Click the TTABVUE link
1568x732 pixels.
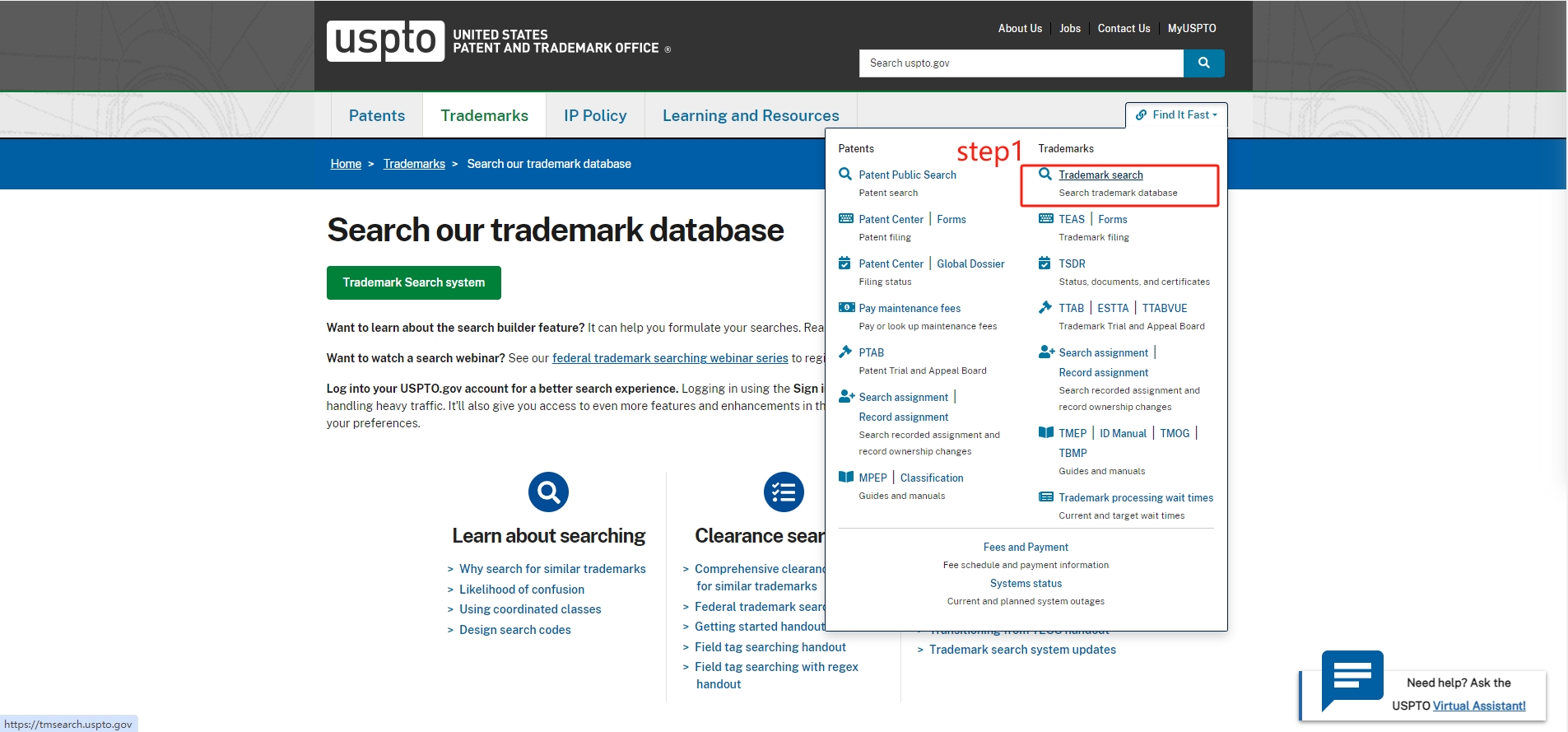point(1165,308)
